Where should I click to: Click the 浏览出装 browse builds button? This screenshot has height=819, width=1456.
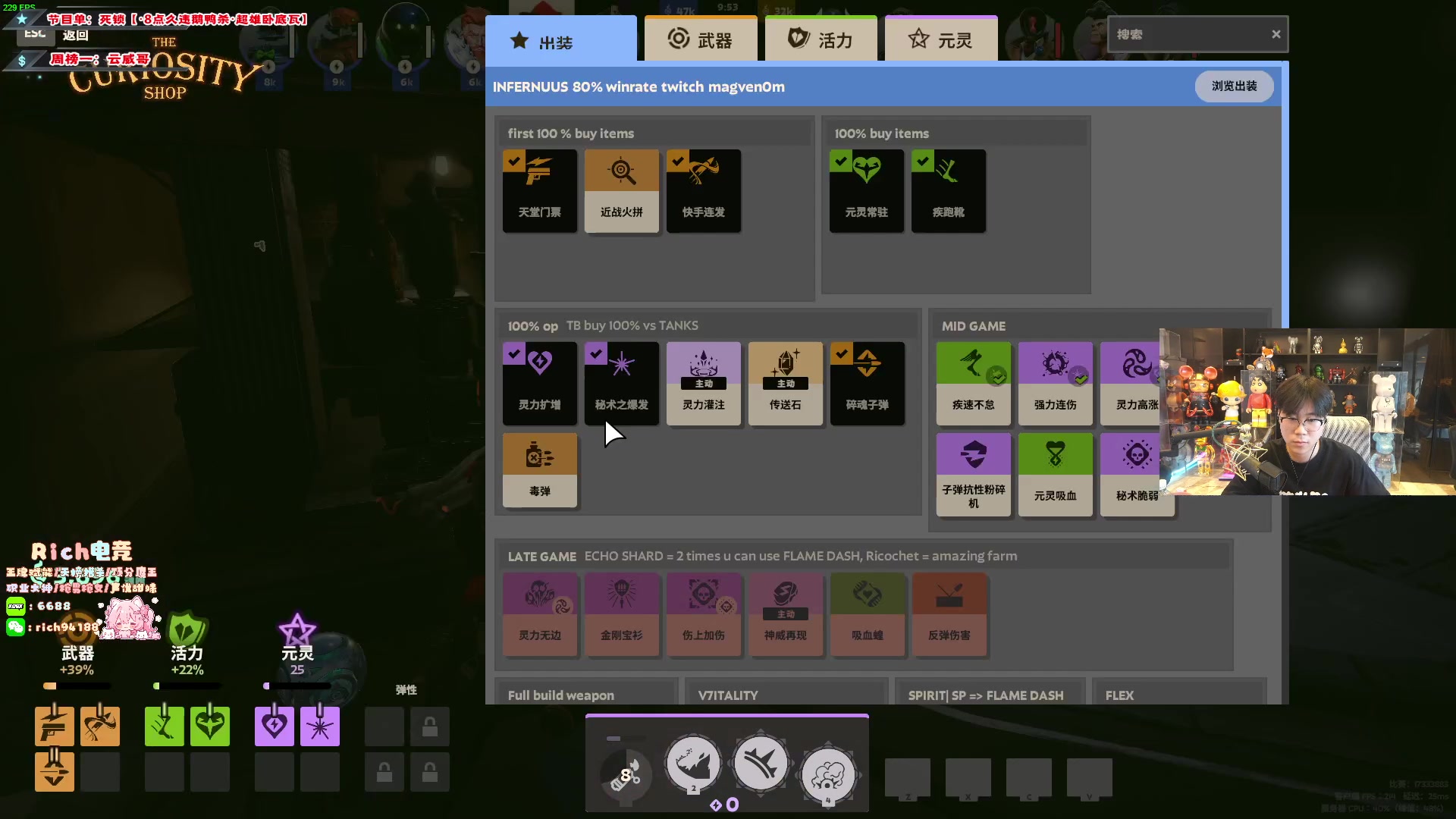1233,86
